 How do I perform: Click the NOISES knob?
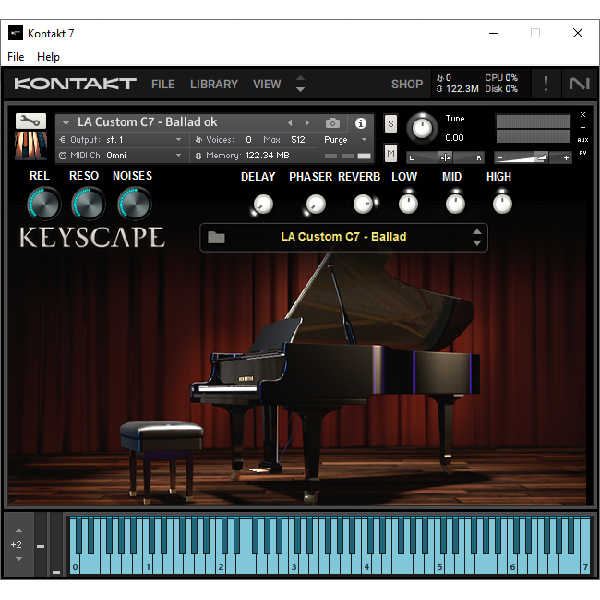pyautogui.click(x=134, y=204)
